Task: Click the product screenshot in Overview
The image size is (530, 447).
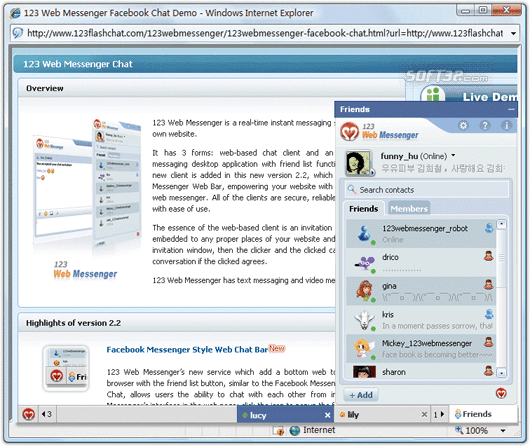Action: [87, 184]
